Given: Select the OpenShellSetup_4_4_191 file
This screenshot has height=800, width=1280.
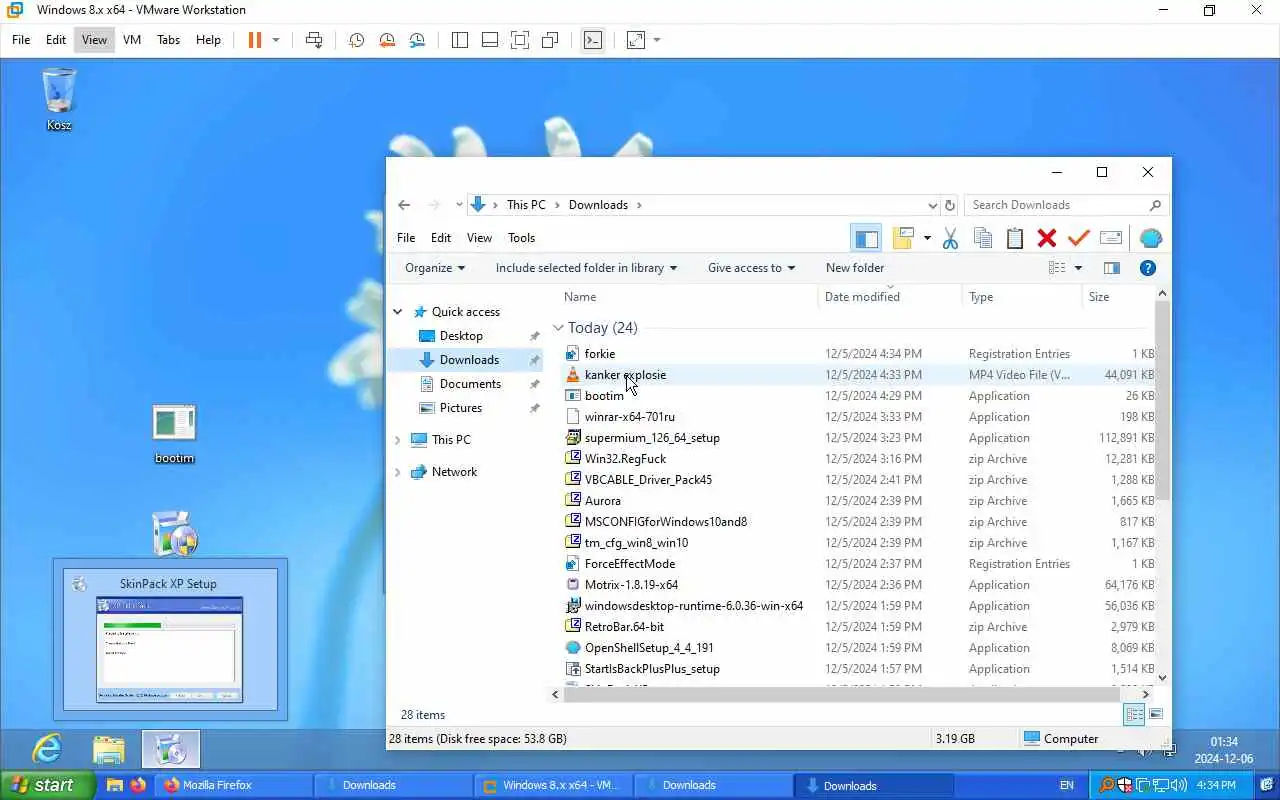Looking at the screenshot, I should pyautogui.click(x=649, y=648).
